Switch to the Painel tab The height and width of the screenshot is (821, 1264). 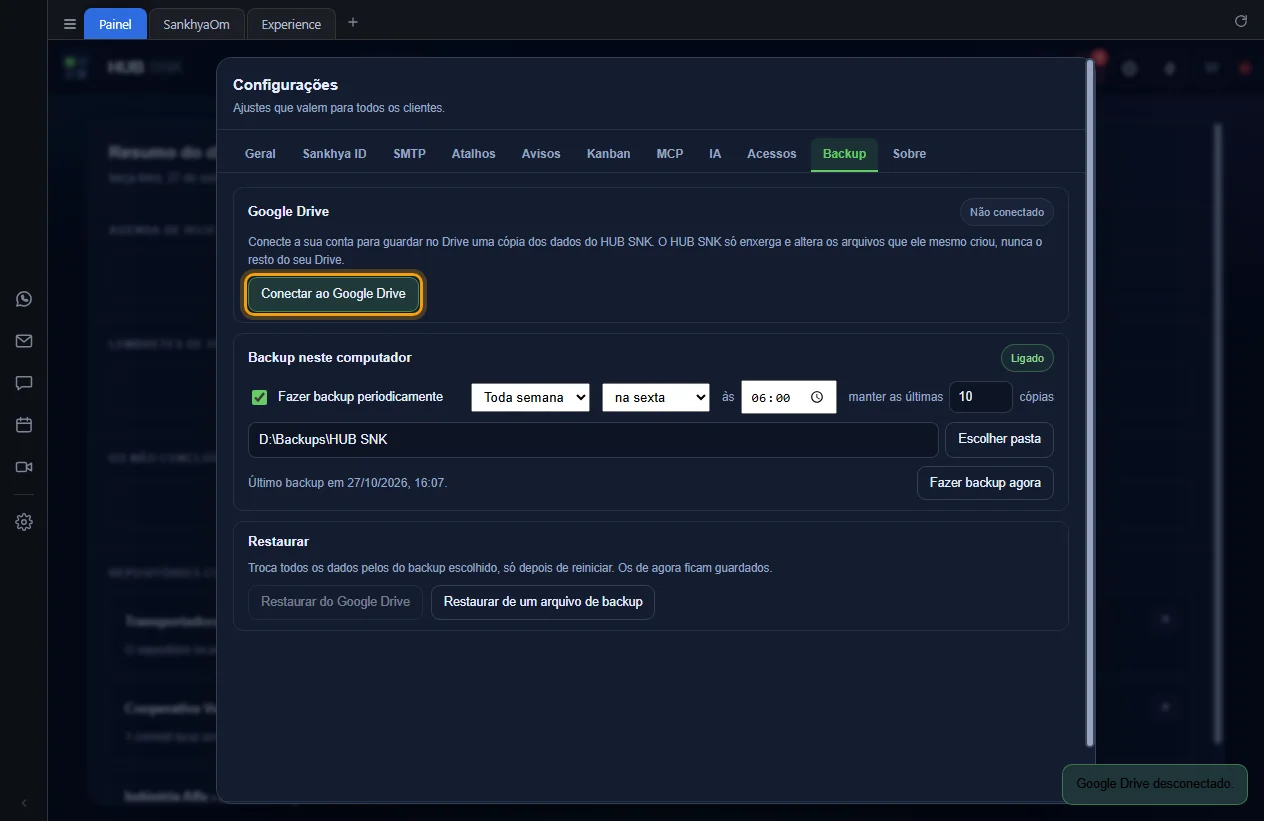click(x=115, y=24)
